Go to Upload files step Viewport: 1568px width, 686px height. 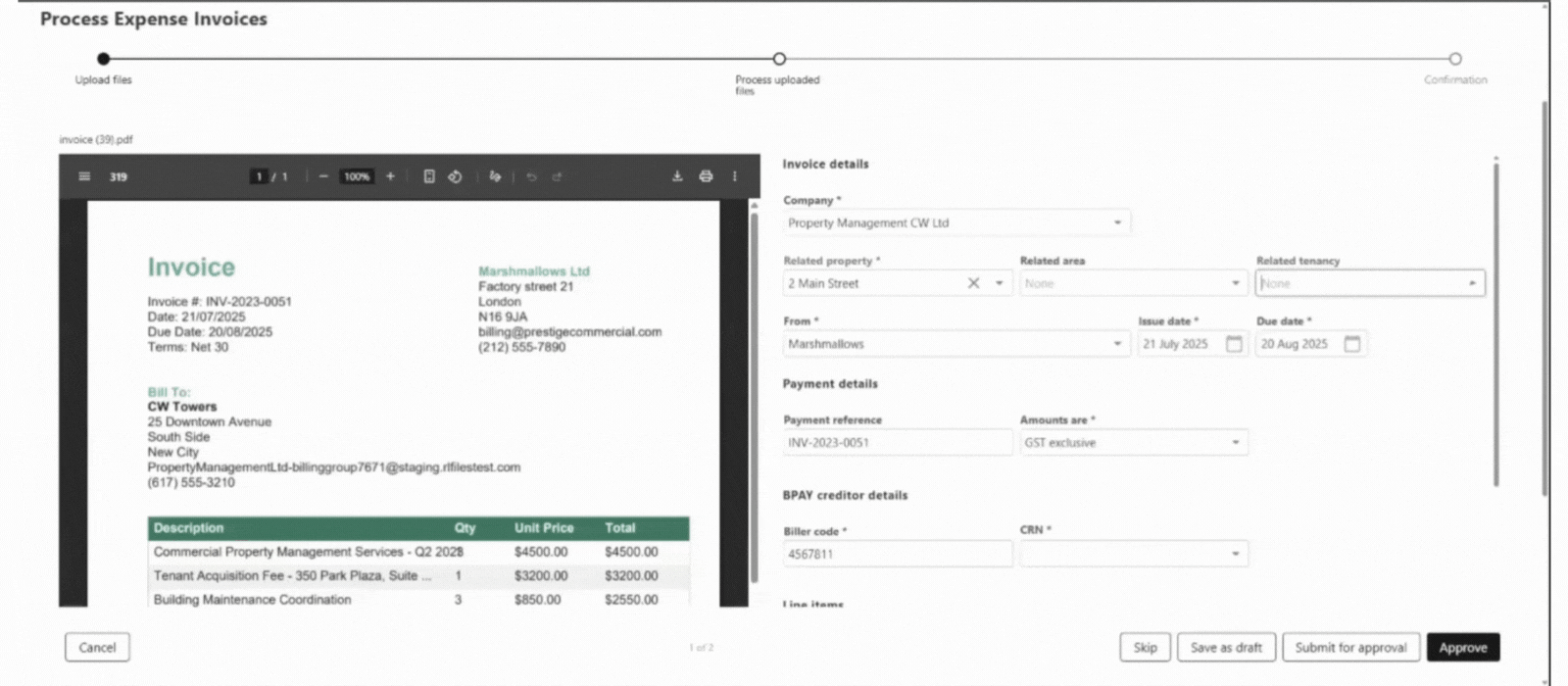click(104, 59)
